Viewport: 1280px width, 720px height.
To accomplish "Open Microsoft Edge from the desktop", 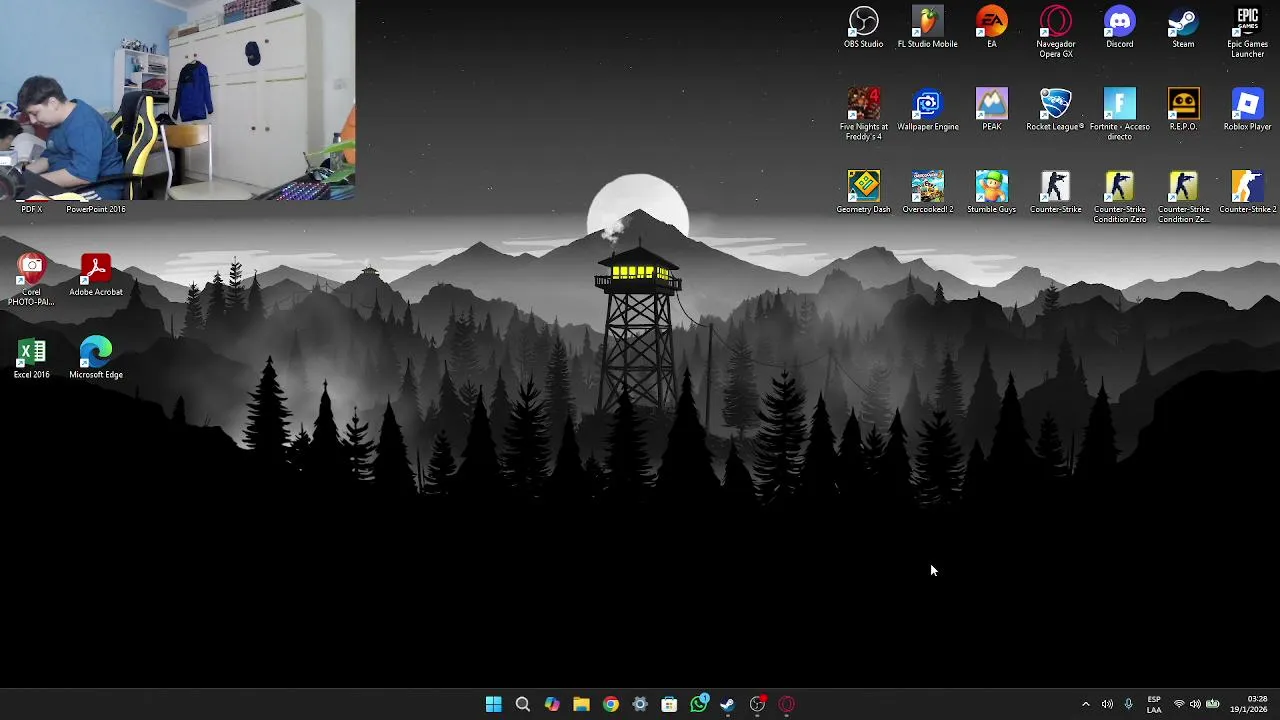I will coord(96,358).
